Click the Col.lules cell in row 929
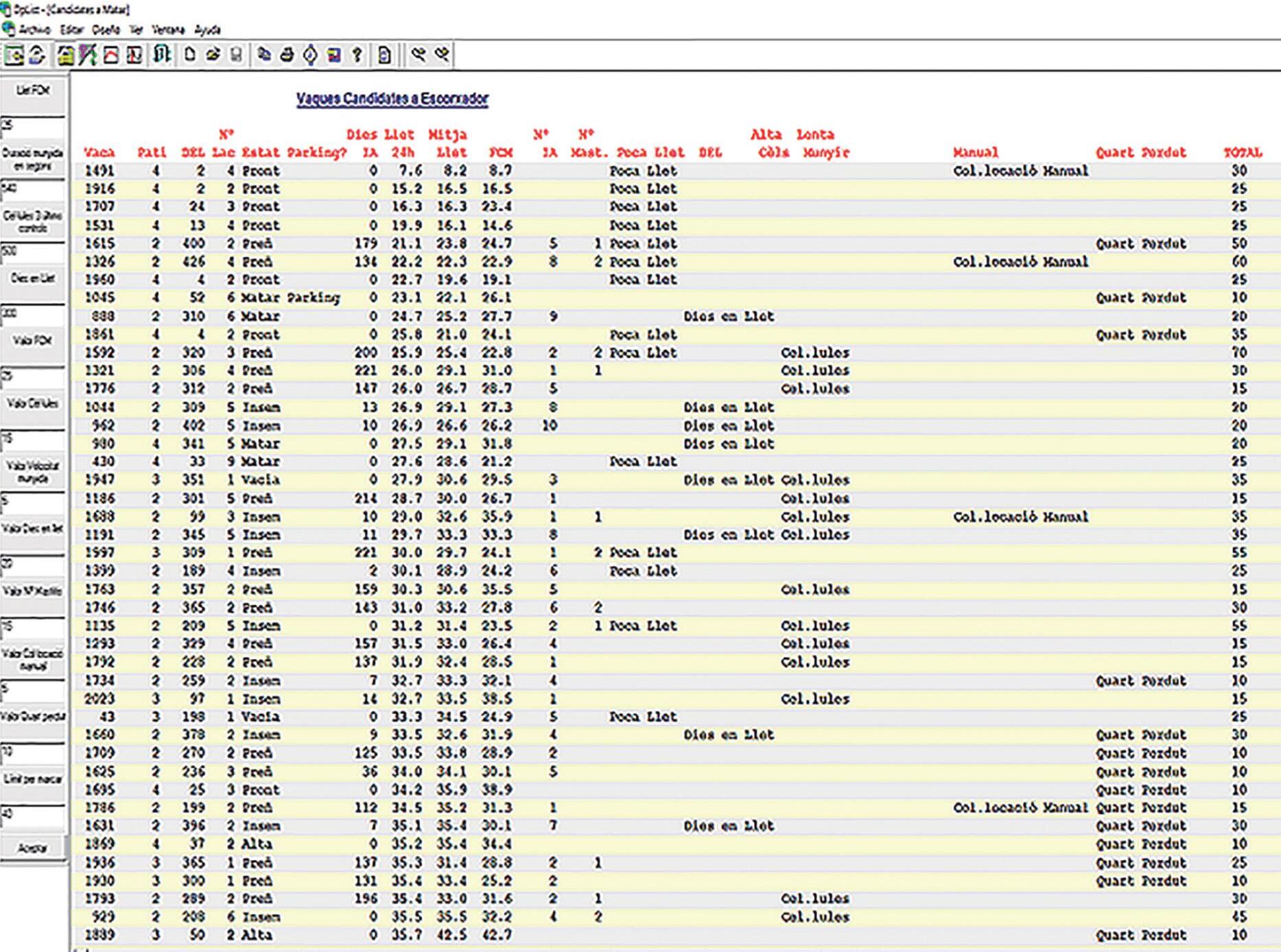 (x=815, y=917)
